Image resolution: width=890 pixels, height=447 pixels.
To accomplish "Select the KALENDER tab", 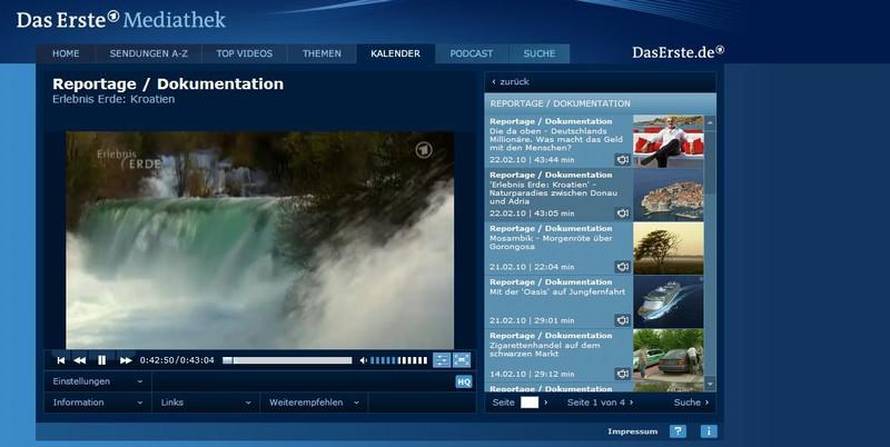I will click(x=396, y=54).
